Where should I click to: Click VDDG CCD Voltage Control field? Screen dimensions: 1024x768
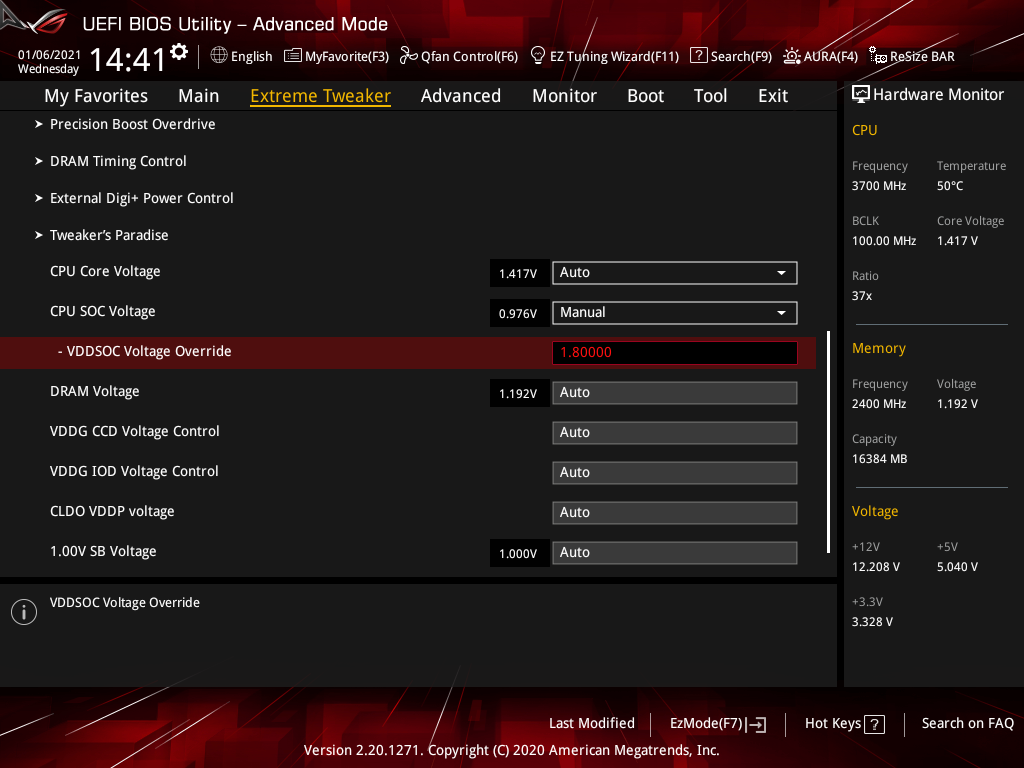tap(675, 432)
